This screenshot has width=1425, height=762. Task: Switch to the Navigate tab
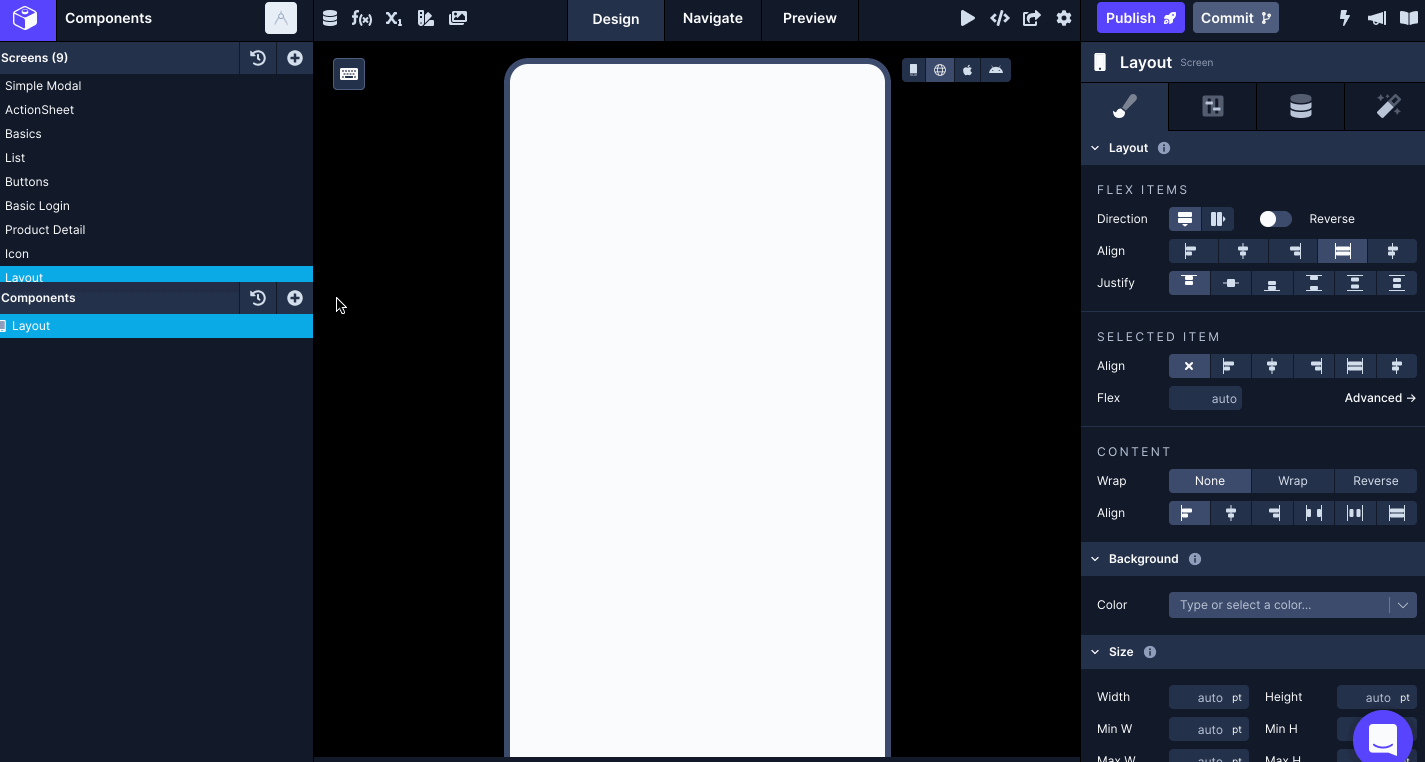click(x=713, y=18)
